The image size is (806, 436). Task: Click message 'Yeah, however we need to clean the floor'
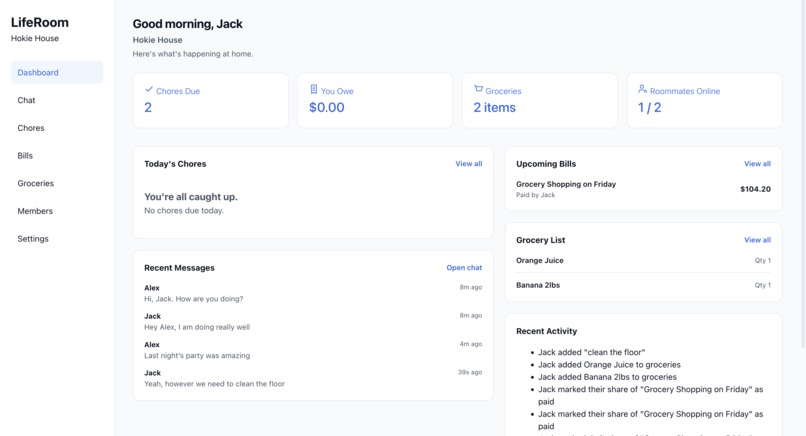(214, 384)
